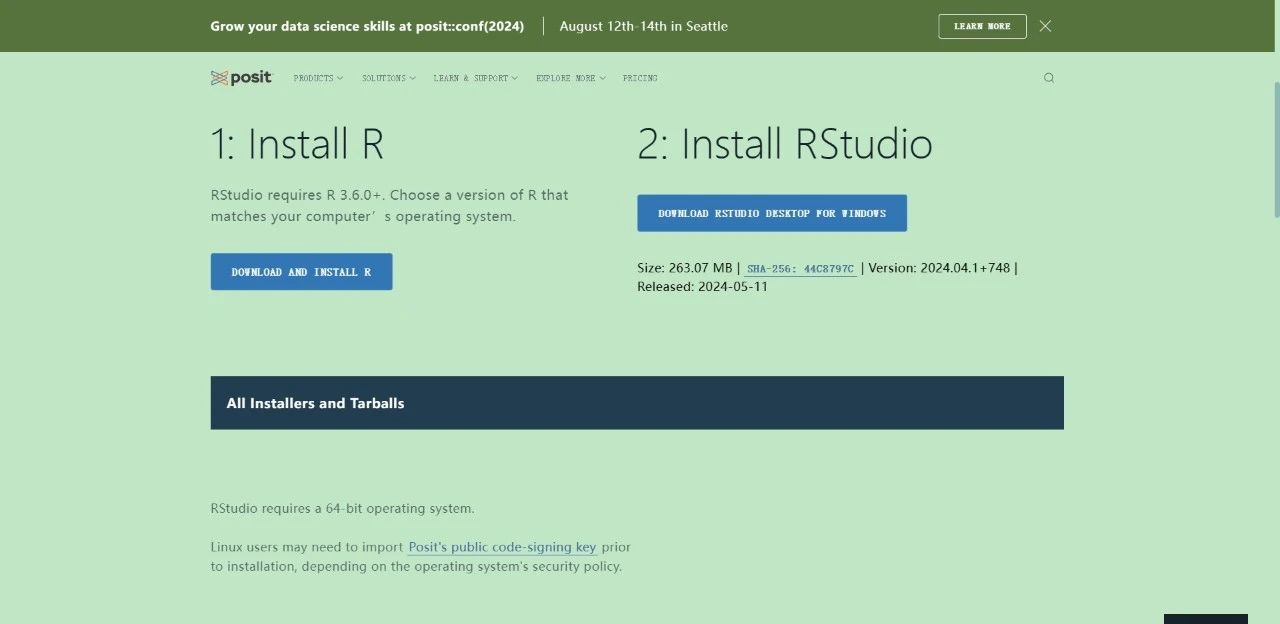Image resolution: width=1280 pixels, height=624 pixels.
Task: Open the SHA-256 checksum link
Action: click(x=800, y=269)
